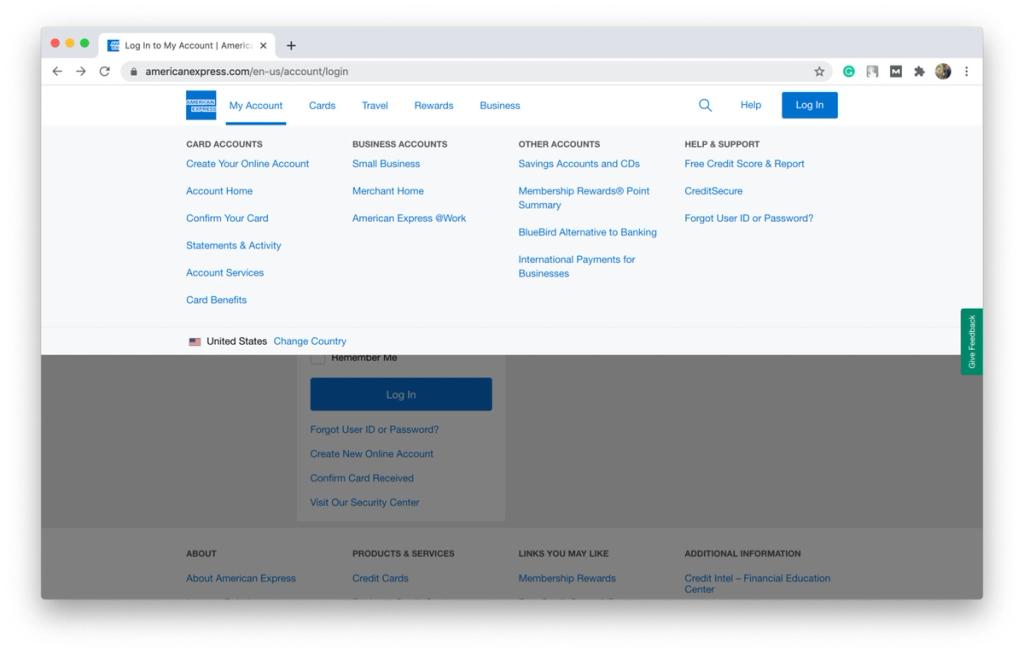The height and width of the screenshot is (654, 1024).
Task: Click CreditSecure link
Action: pos(713,191)
